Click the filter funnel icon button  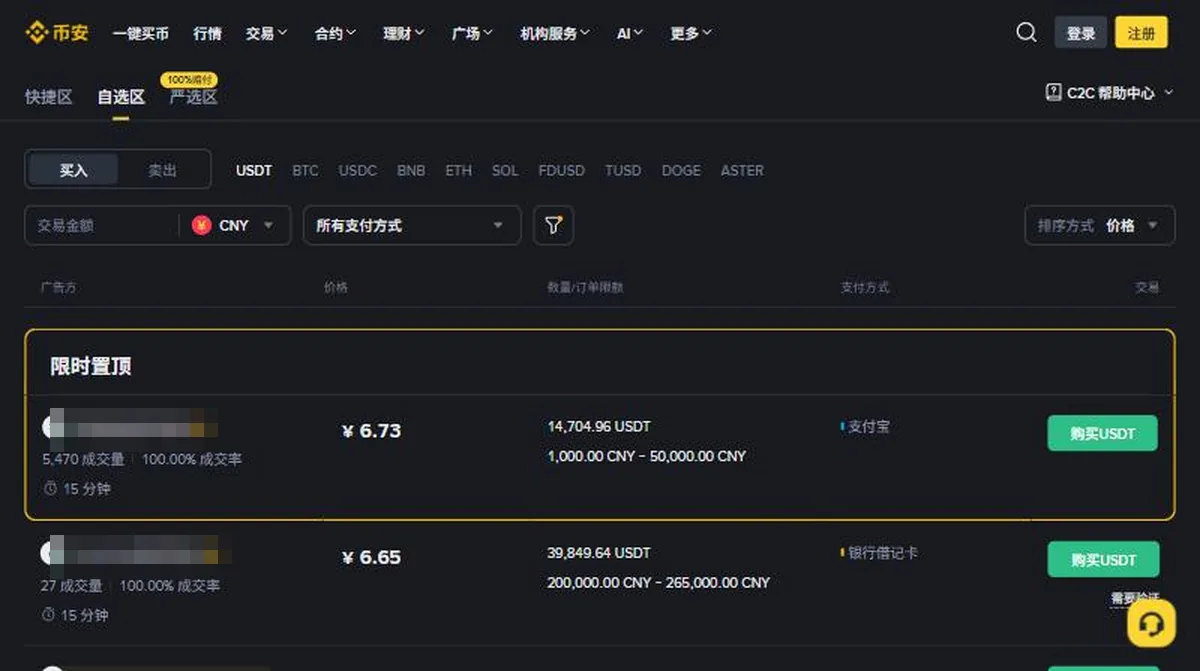(553, 225)
